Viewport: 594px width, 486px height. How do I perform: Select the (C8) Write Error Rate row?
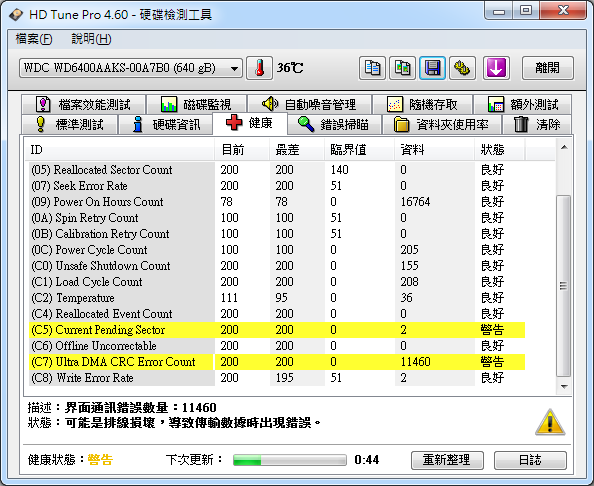click(277, 378)
